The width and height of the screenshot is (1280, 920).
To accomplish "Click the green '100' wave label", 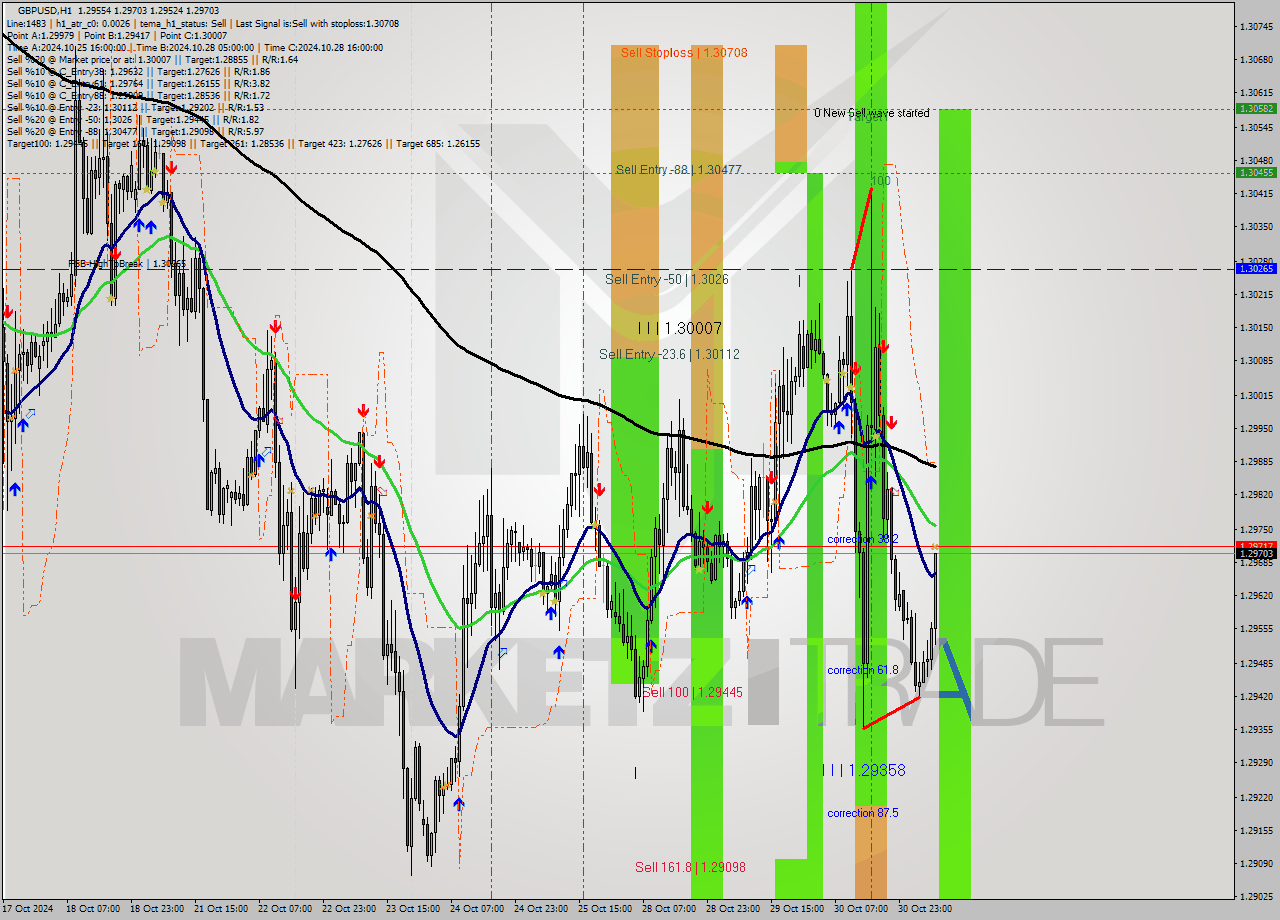I will pyautogui.click(x=880, y=181).
